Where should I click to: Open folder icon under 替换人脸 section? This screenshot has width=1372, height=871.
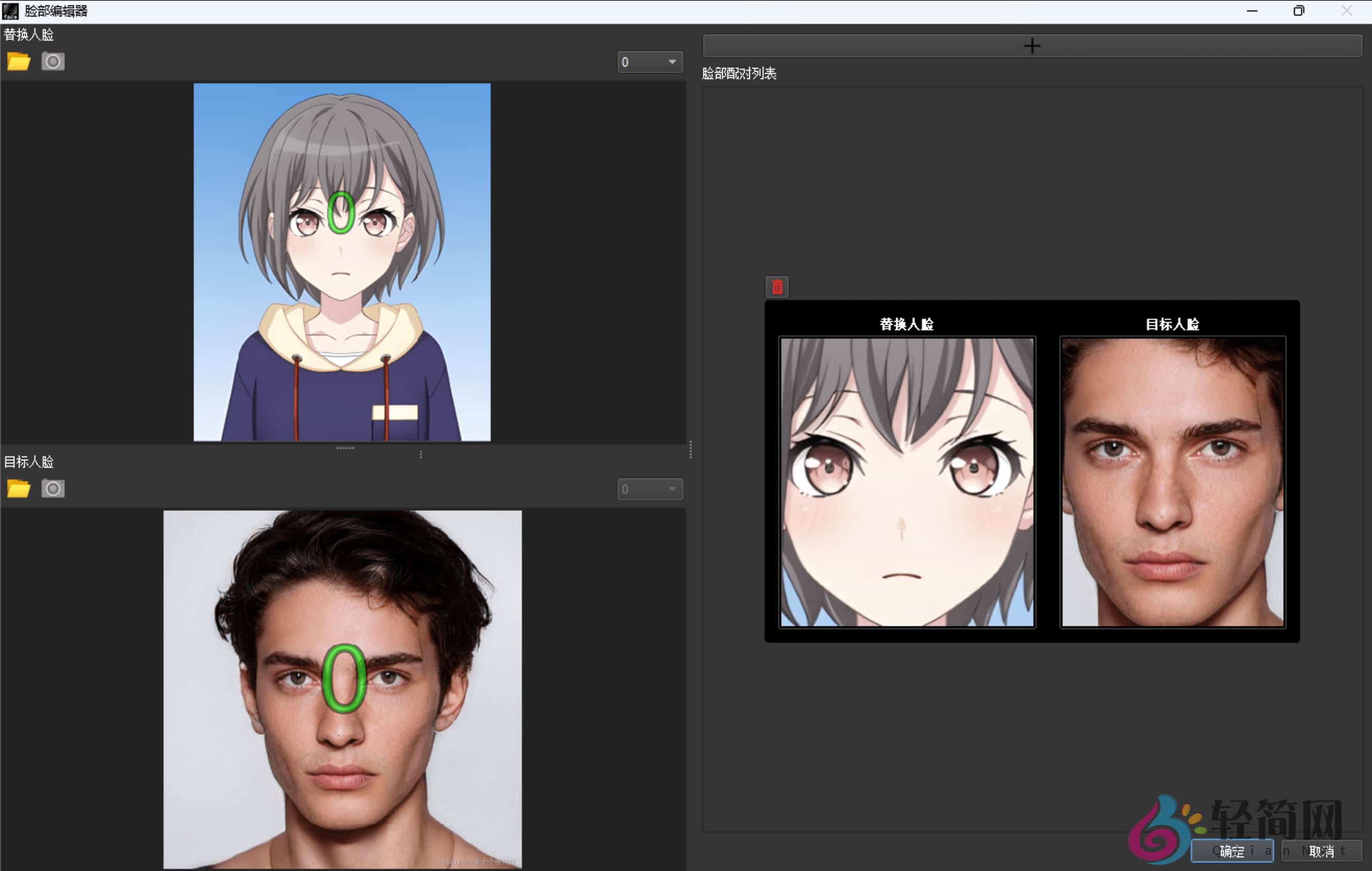[x=18, y=61]
